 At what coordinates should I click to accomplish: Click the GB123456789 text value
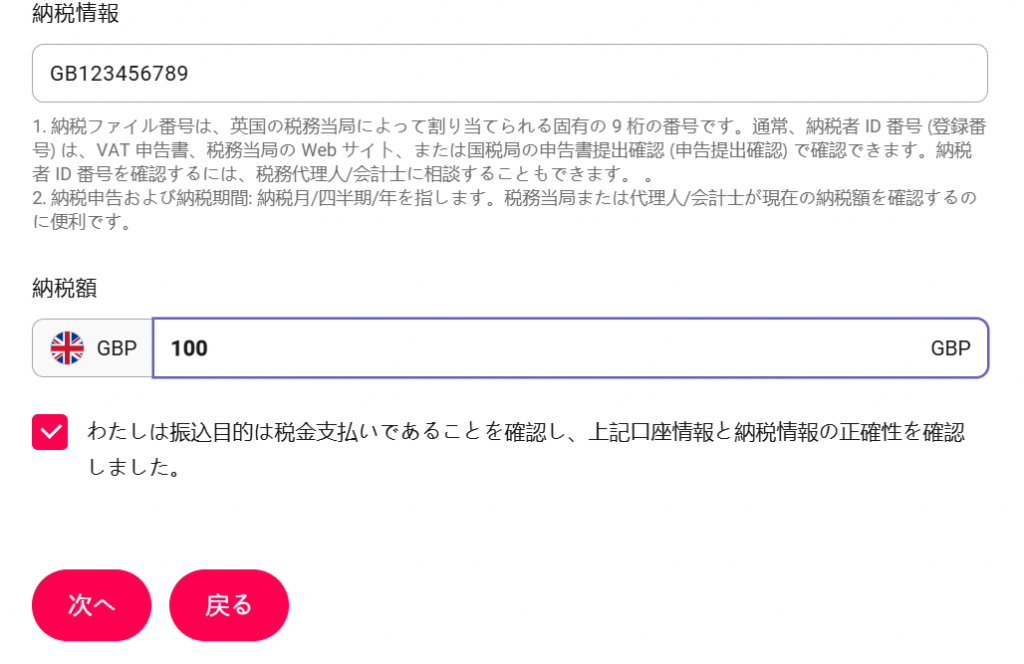pos(120,73)
